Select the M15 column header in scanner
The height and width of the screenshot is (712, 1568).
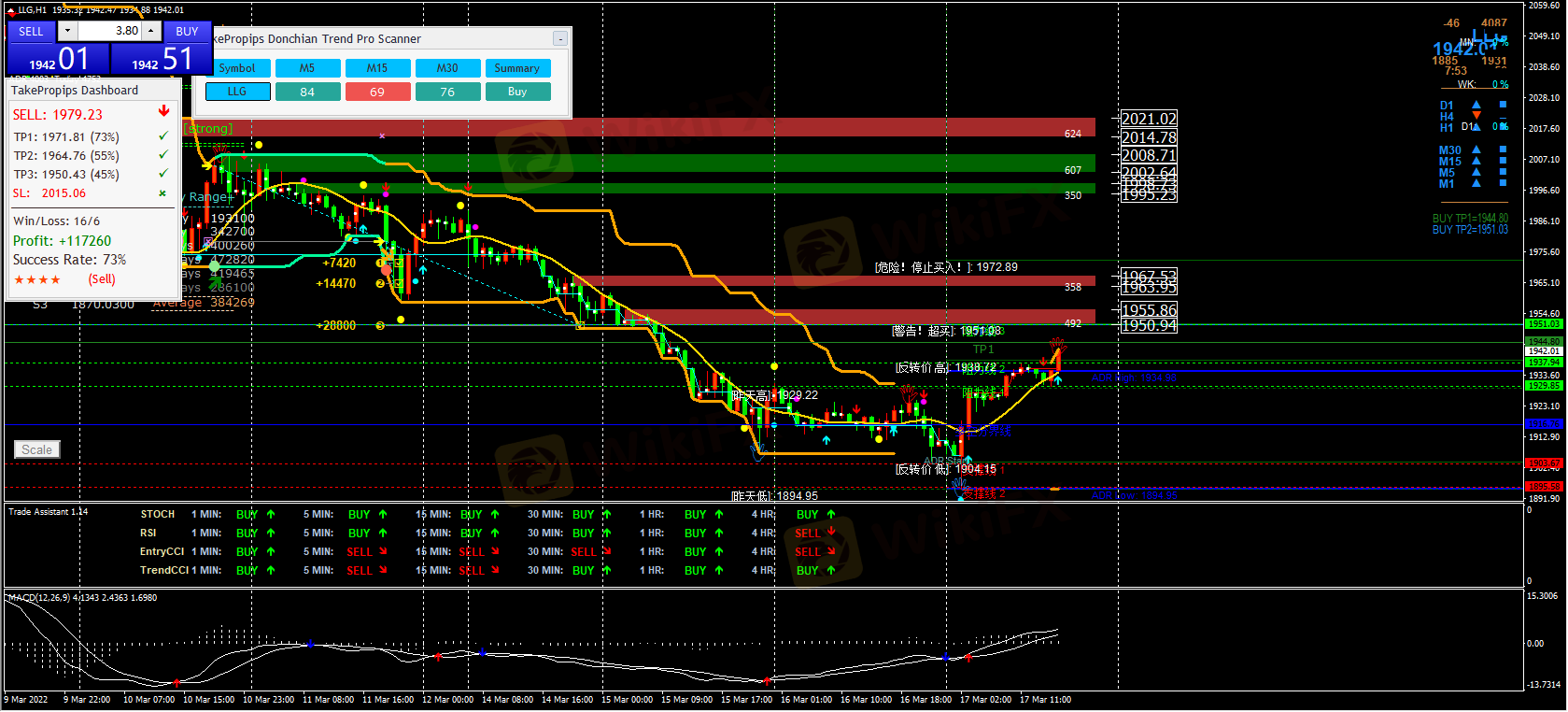click(377, 68)
